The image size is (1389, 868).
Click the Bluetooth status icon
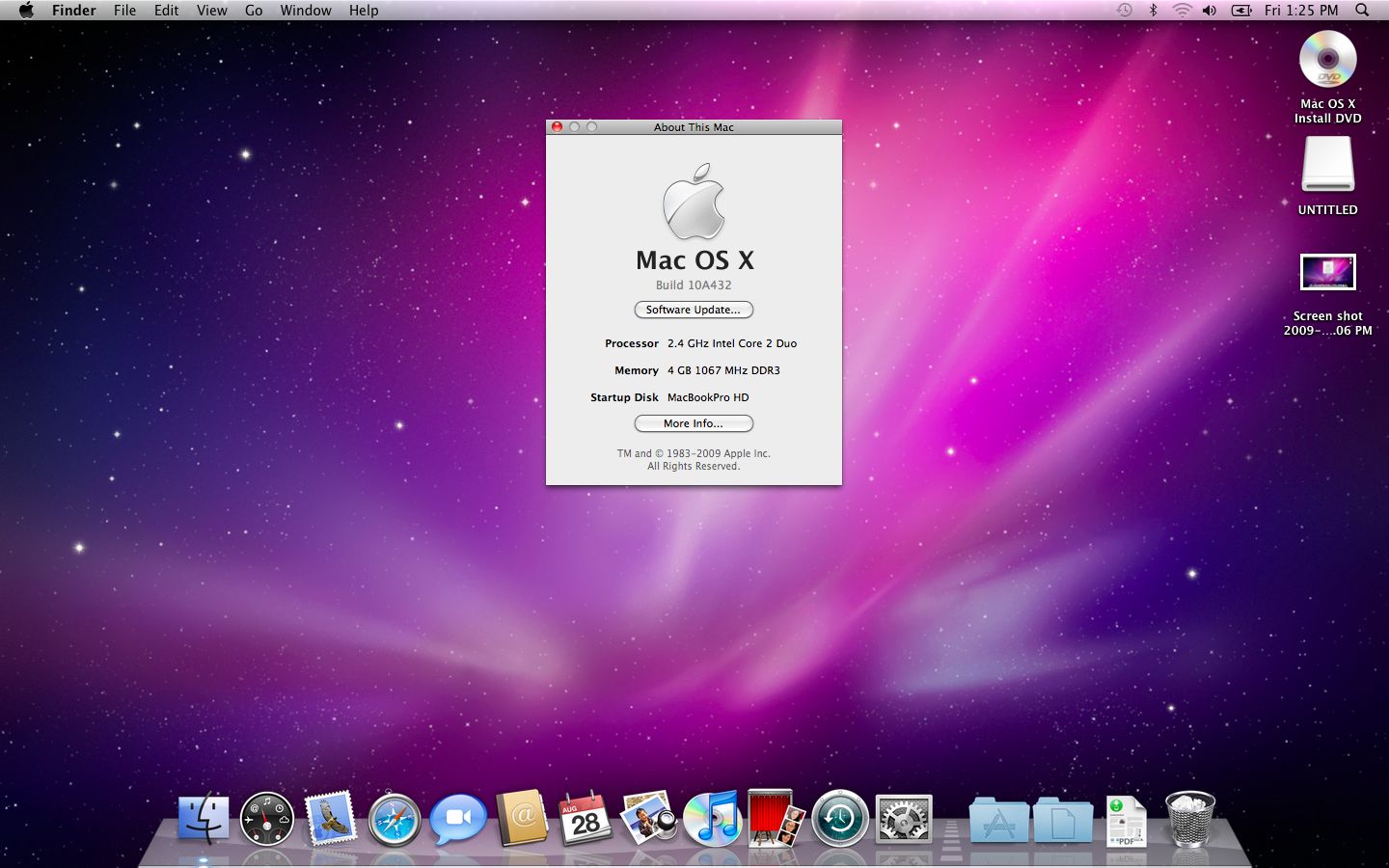click(1153, 11)
